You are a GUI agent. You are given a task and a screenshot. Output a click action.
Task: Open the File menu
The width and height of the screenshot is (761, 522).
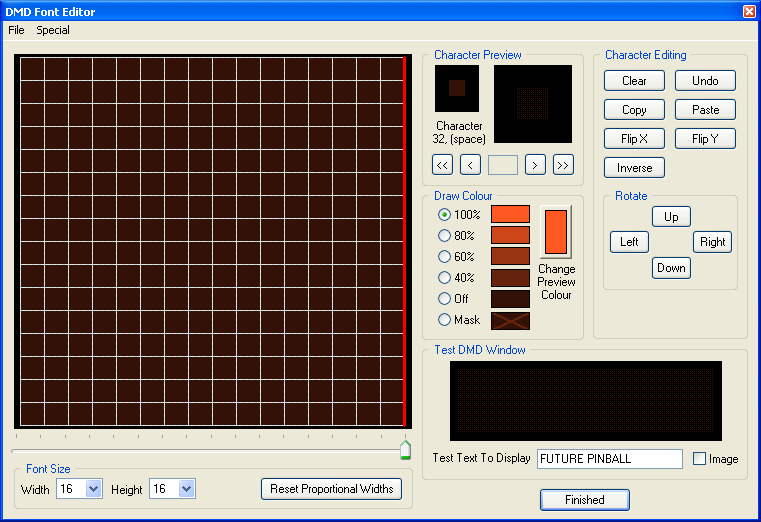point(16,30)
